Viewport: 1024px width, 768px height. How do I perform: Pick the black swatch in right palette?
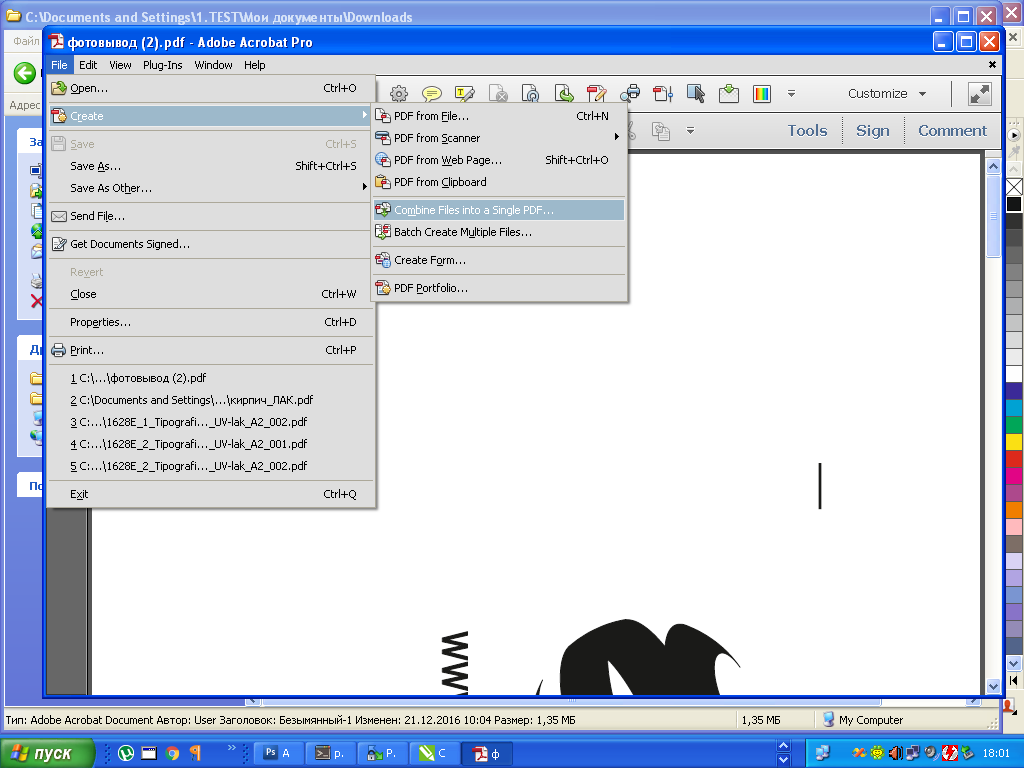pos(1014,204)
